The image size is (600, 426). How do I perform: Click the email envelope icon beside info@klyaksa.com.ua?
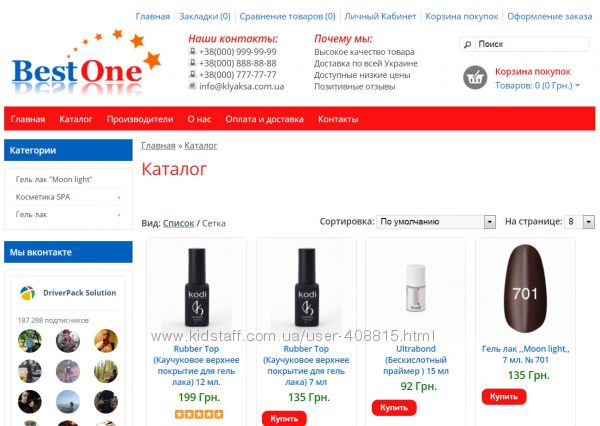coord(192,86)
